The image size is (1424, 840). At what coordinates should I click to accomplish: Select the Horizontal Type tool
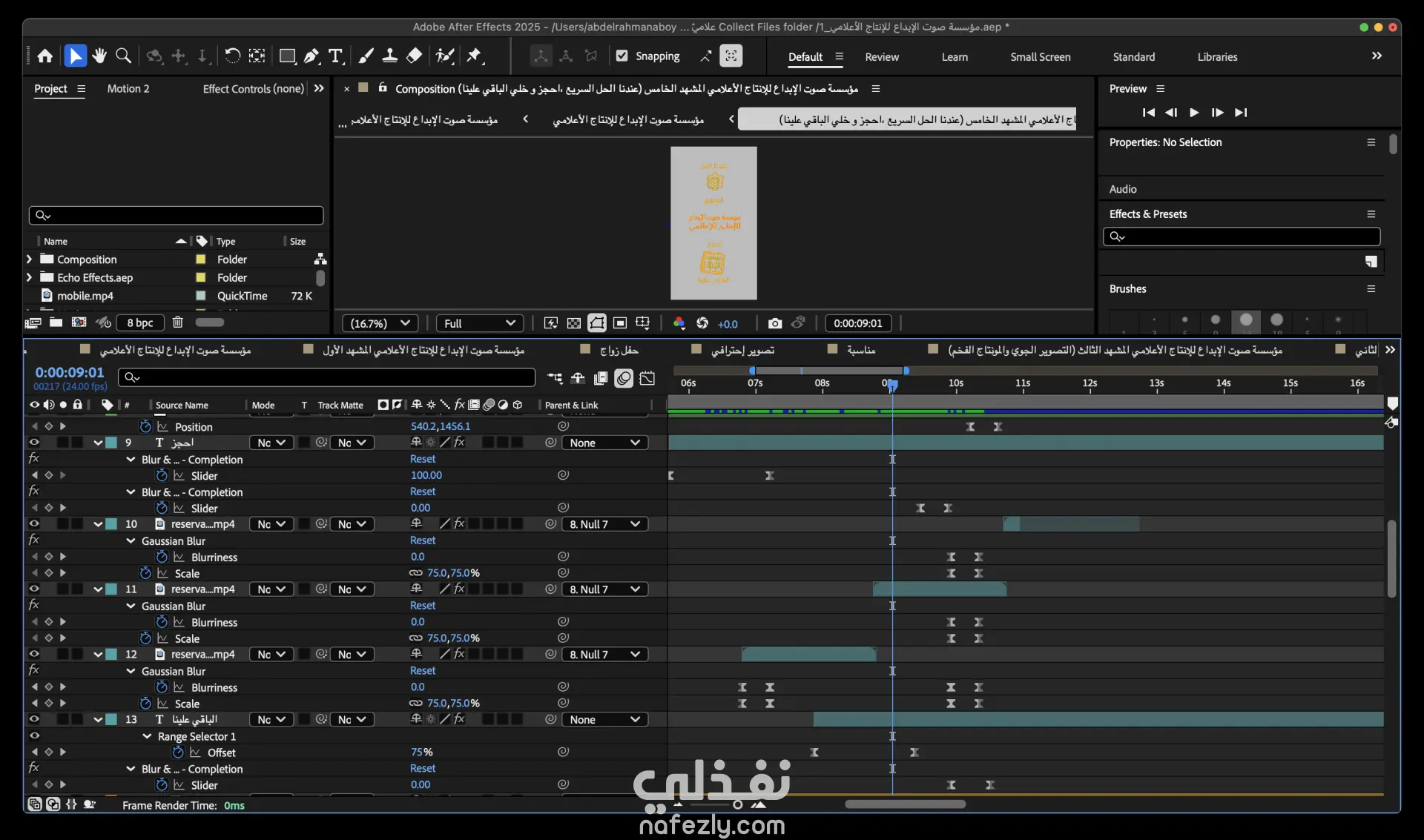[x=336, y=56]
